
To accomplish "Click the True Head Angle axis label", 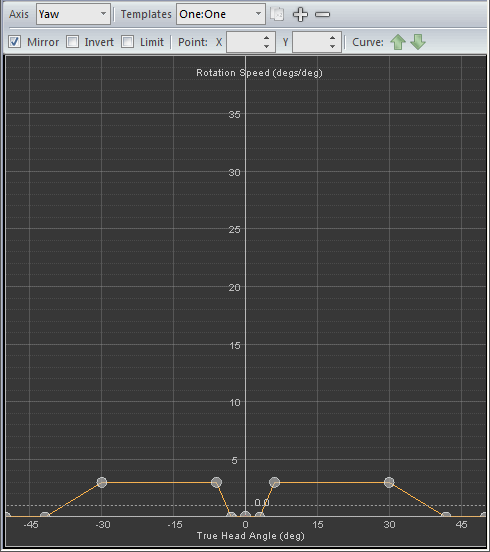I will point(251,536).
